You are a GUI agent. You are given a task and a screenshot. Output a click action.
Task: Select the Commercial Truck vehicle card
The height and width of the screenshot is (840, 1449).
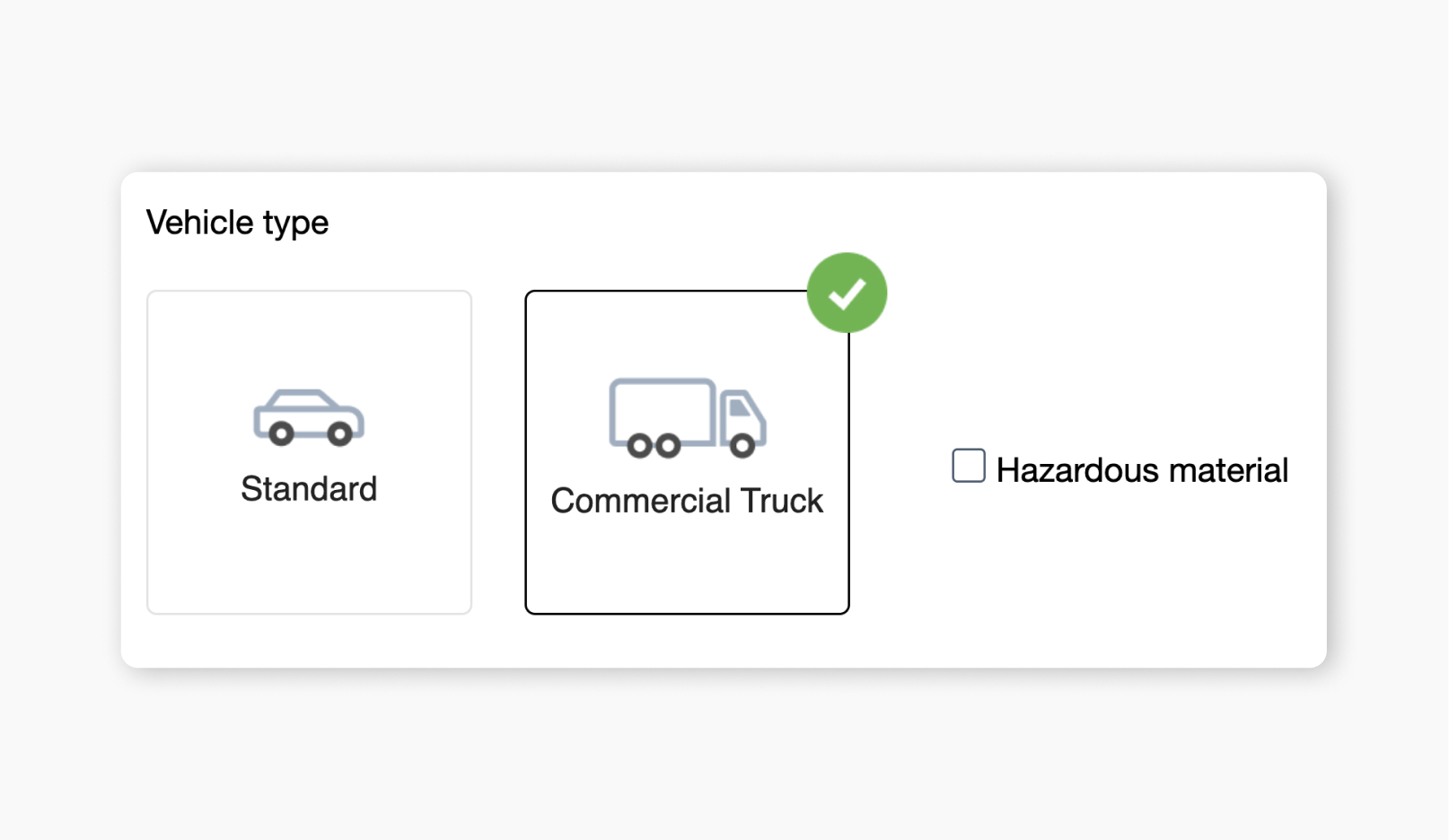pyautogui.click(x=685, y=451)
